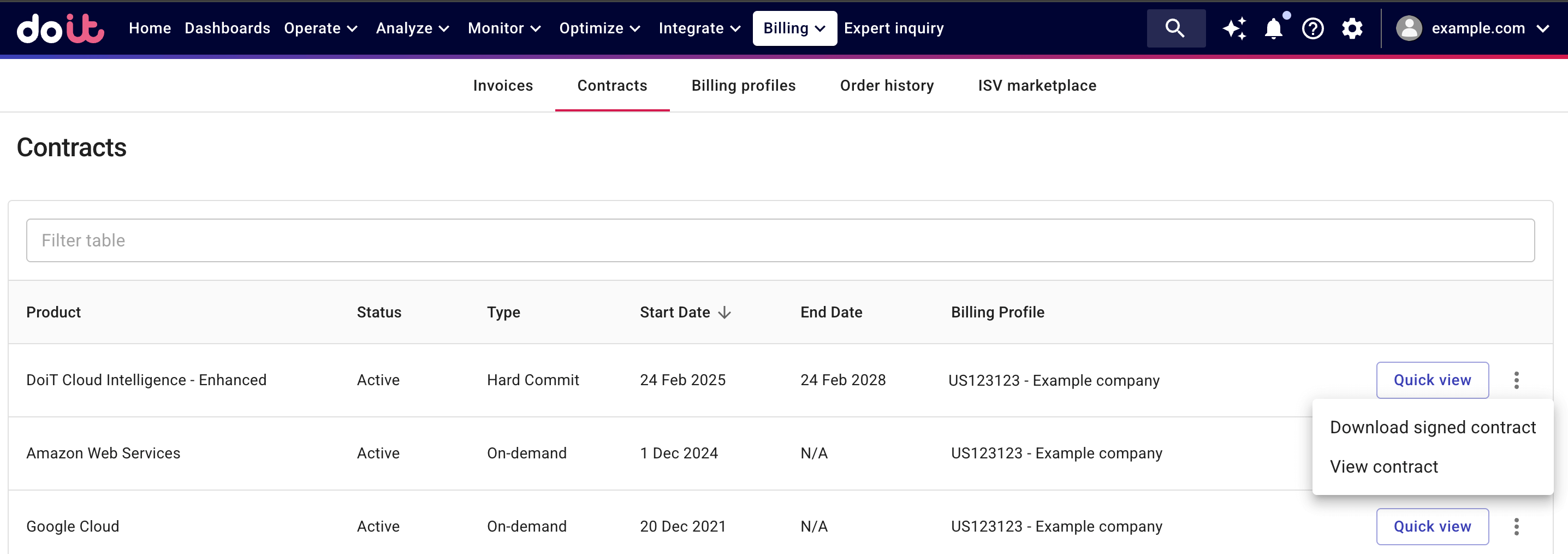Quick view Google Cloud contract
This screenshot has width=1568, height=554.
1432,526
